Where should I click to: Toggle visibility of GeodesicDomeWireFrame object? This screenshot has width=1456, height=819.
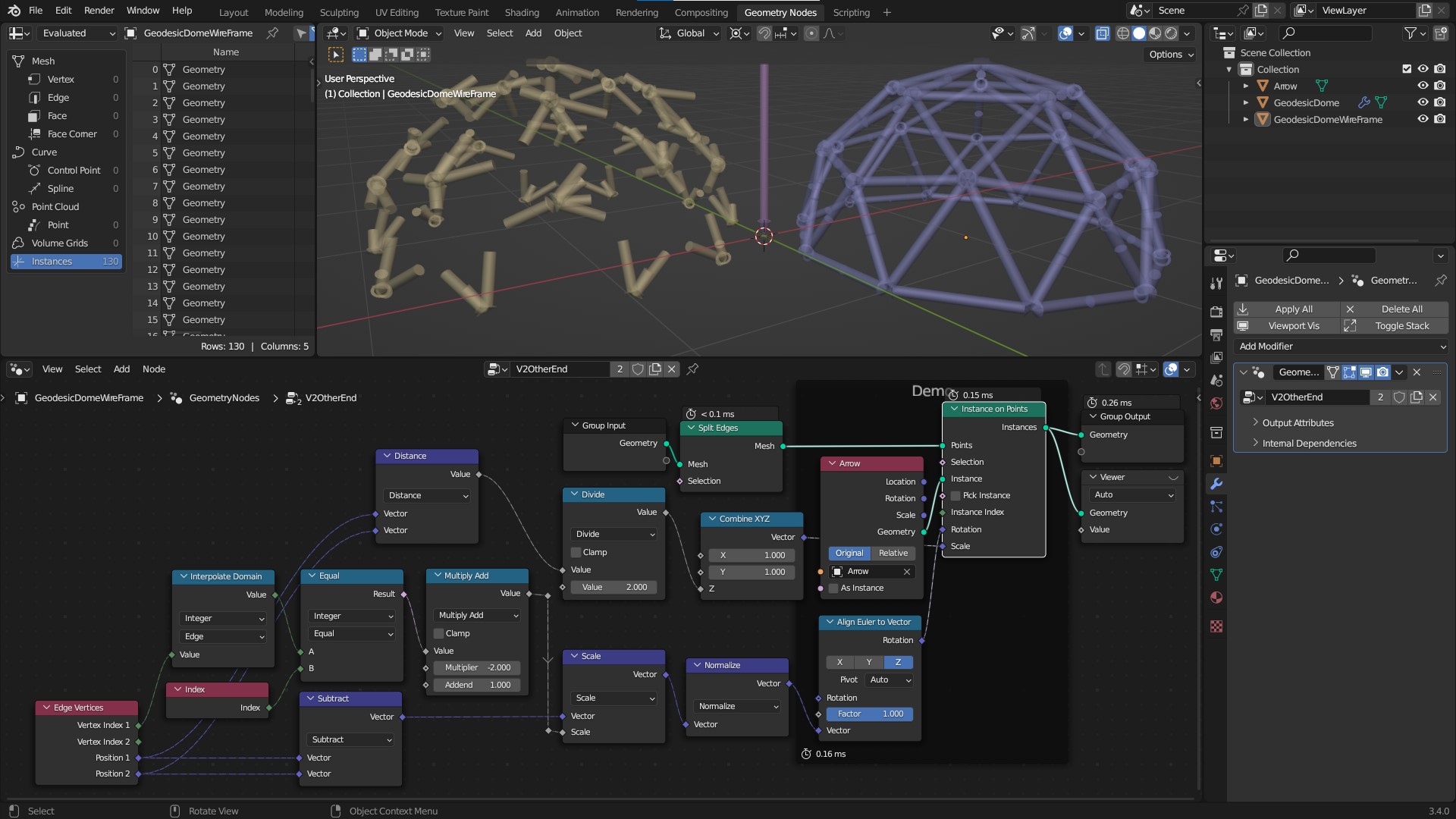[1421, 119]
